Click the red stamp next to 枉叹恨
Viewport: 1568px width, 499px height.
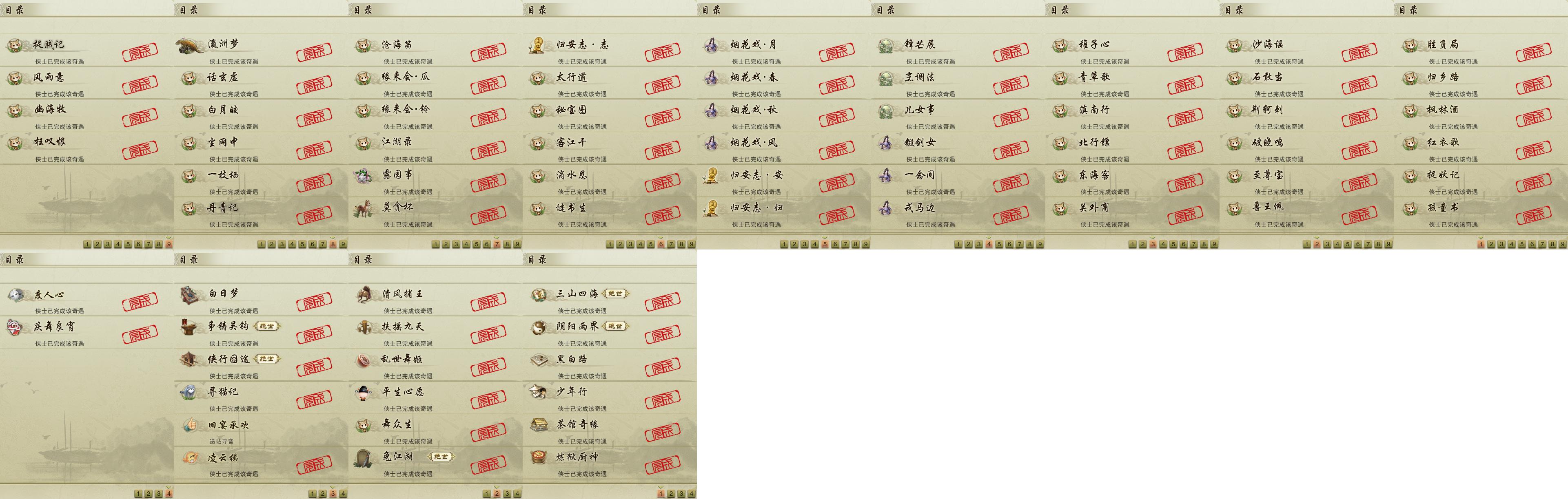(x=140, y=150)
